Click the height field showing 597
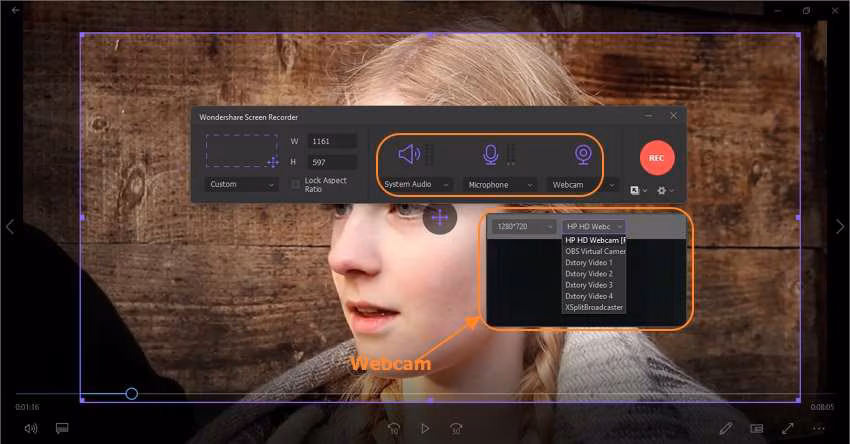The width and height of the screenshot is (850, 444). (332, 162)
